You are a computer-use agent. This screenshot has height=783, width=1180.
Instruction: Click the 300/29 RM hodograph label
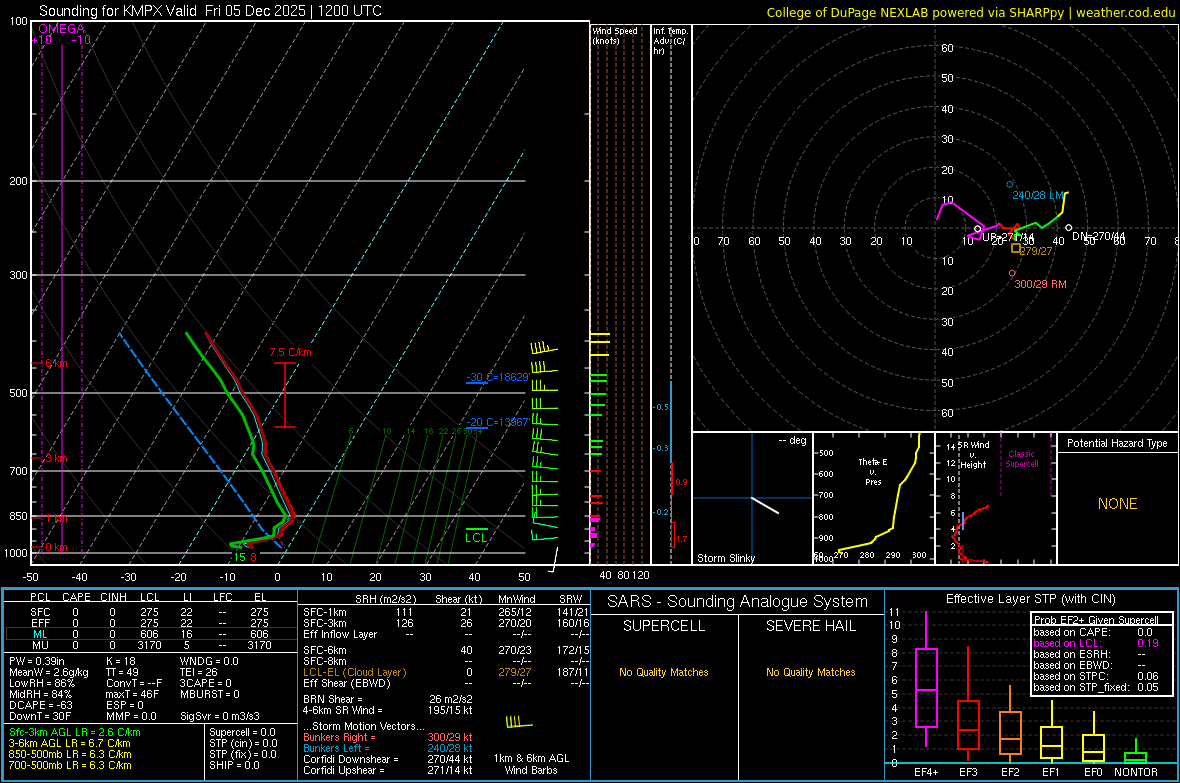tap(1040, 284)
